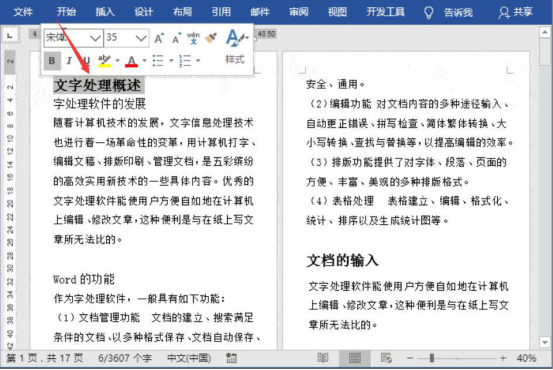Switch to Web Layout view icon
The height and width of the screenshot is (370, 553).
[386, 358]
